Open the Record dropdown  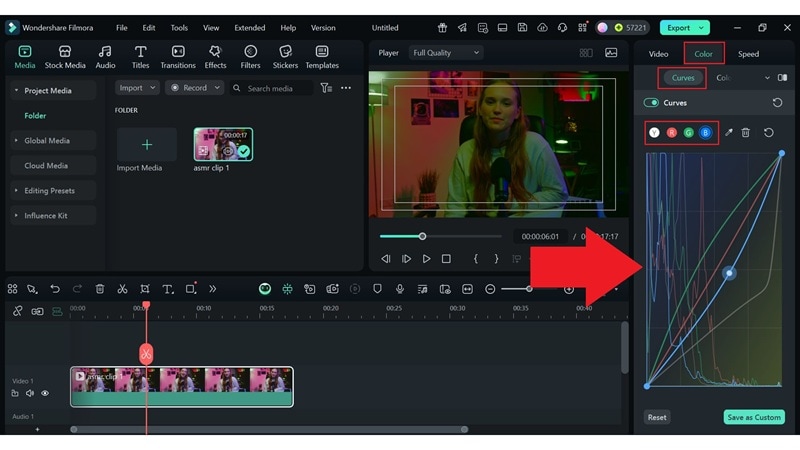[x=194, y=88]
